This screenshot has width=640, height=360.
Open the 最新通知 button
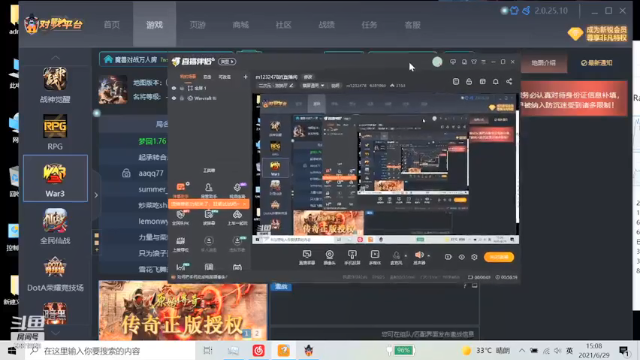[x=597, y=63]
